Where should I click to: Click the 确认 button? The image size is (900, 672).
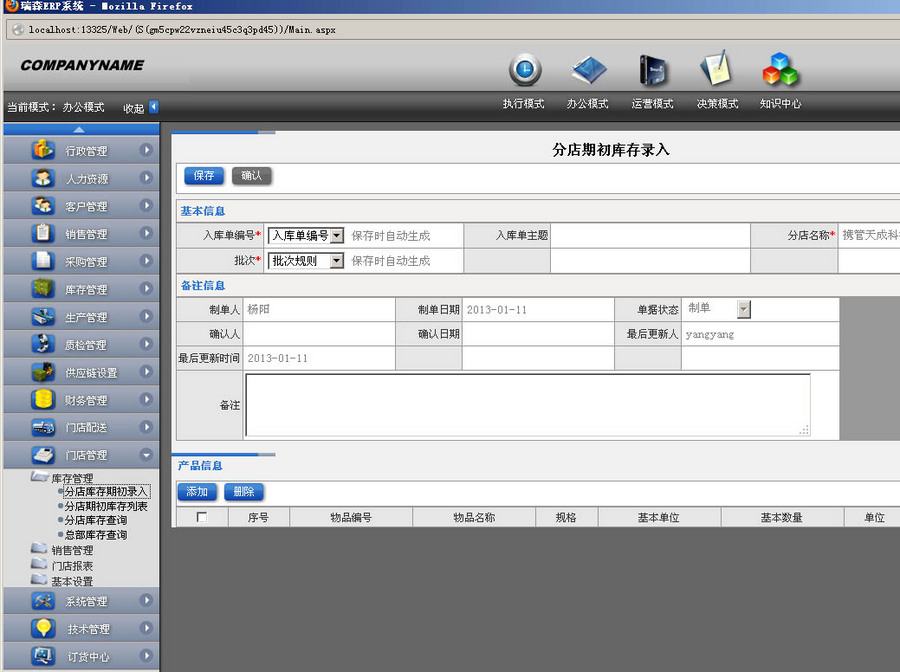251,176
